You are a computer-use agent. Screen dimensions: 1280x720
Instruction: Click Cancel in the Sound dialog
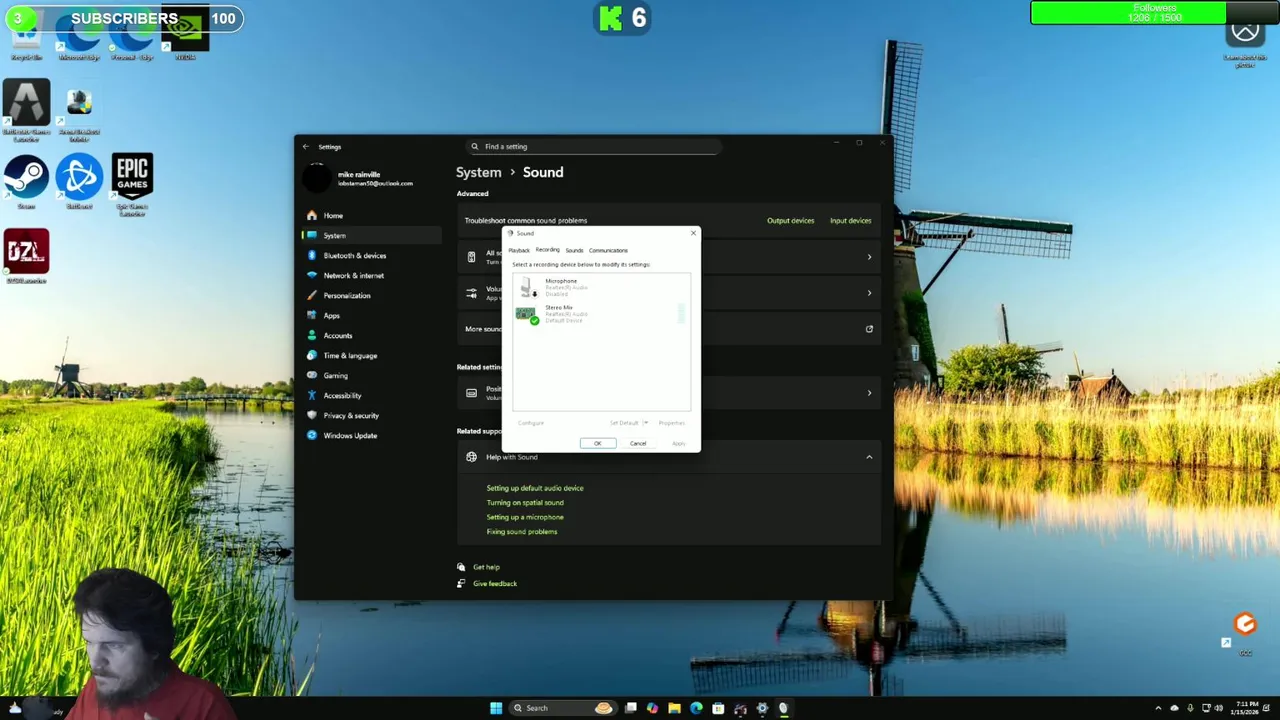[x=638, y=443]
